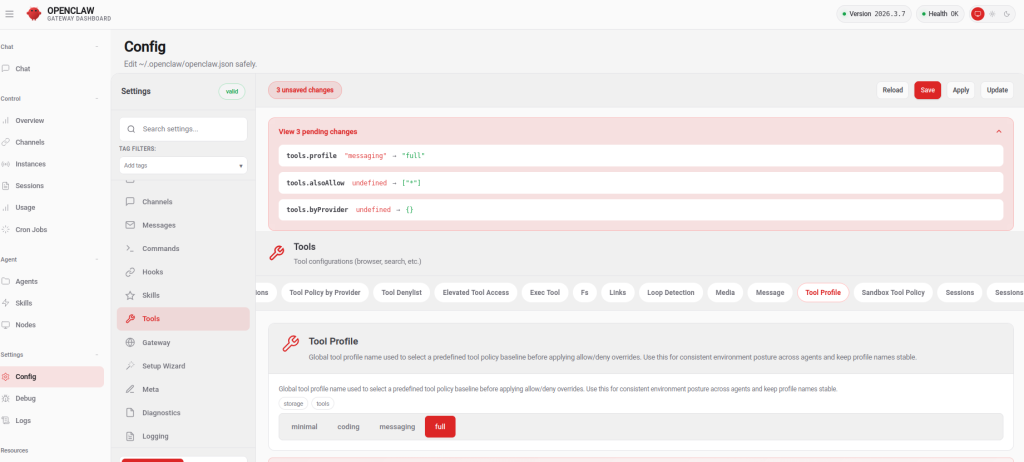Focus the Search settings input field
The width and height of the screenshot is (1024, 462).
coord(184,129)
